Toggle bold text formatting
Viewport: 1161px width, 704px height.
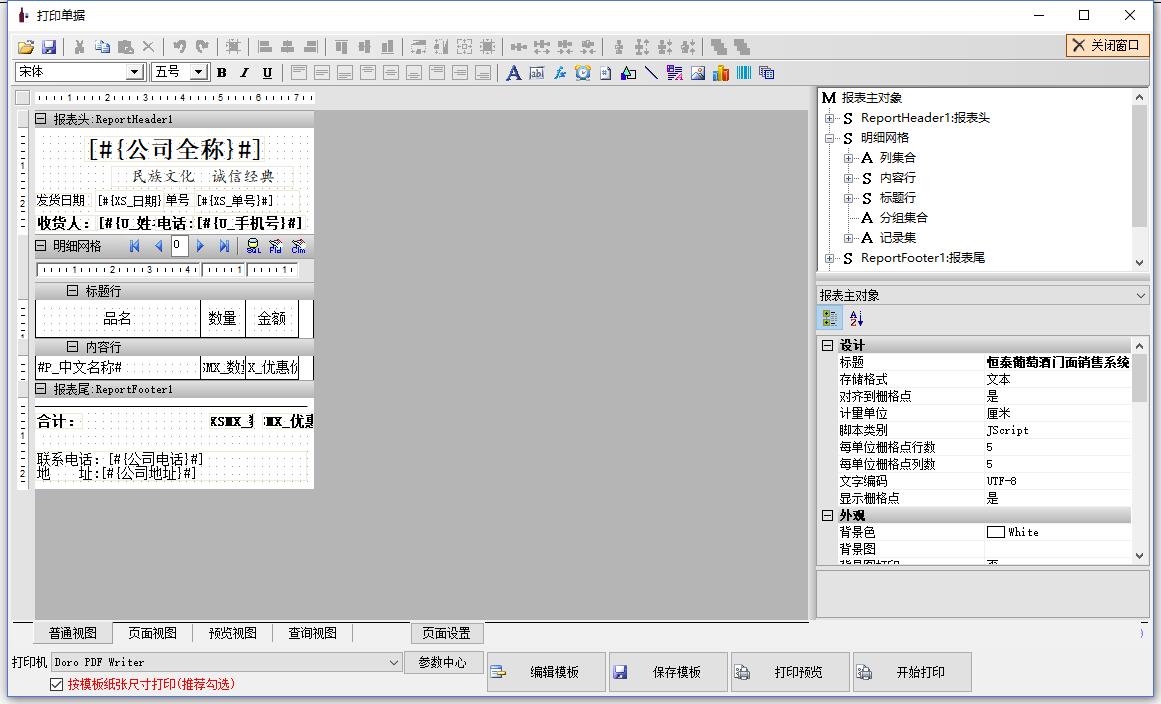tap(221, 73)
